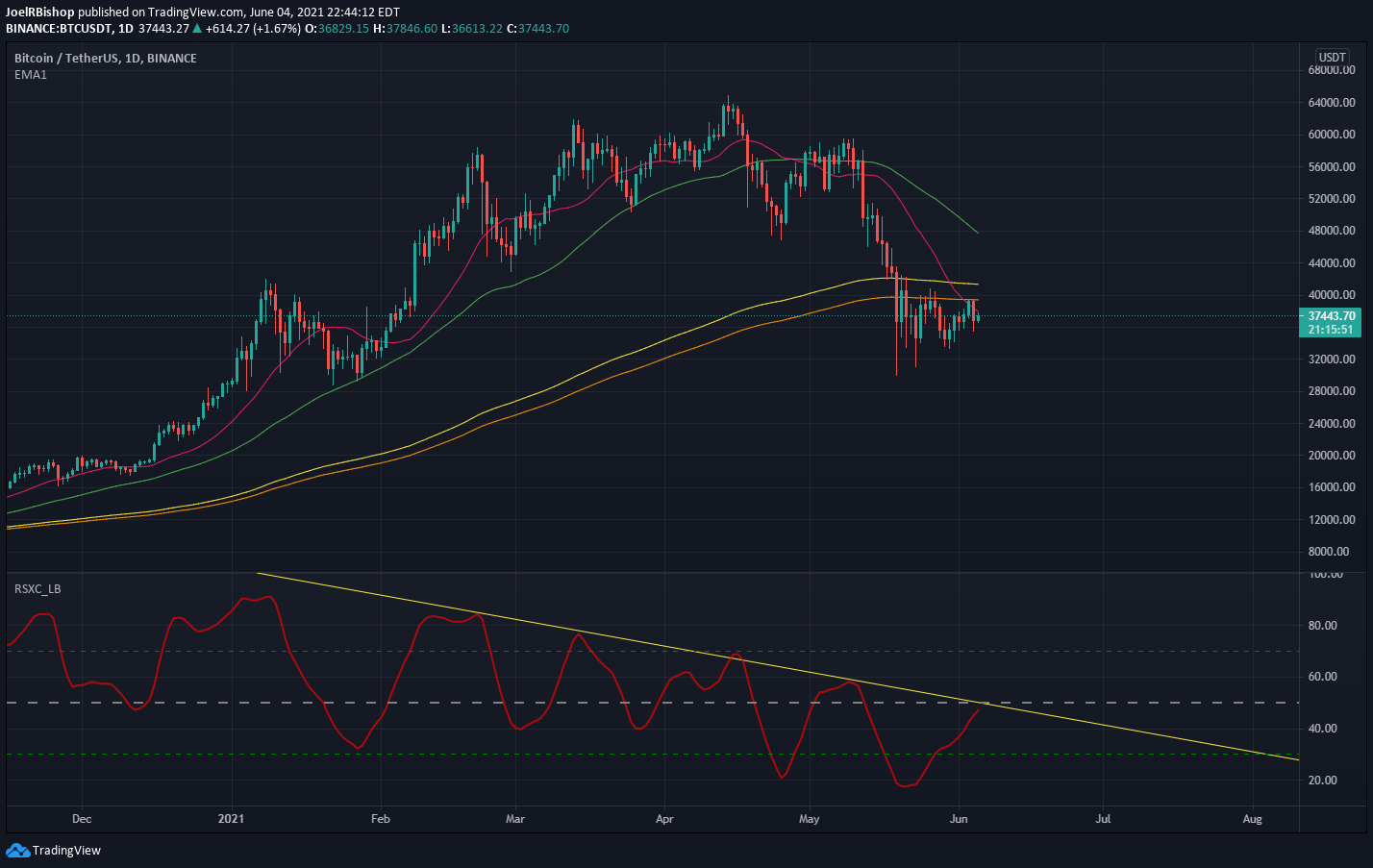
Task: Click the TradingView.com text in the header
Action: click(x=196, y=12)
